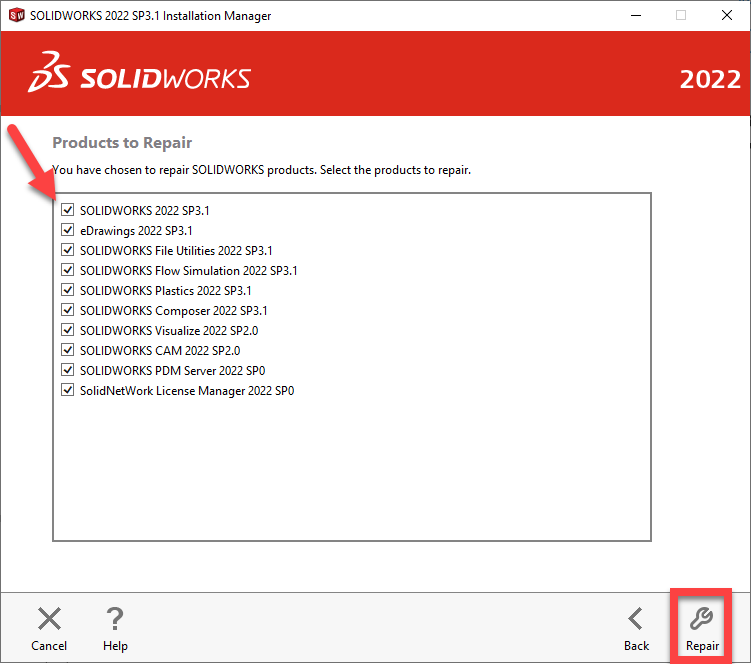The width and height of the screenshot is (751, 664).
Task: Cancel the installation with the X icon
Action: click(x=49, y=618)
